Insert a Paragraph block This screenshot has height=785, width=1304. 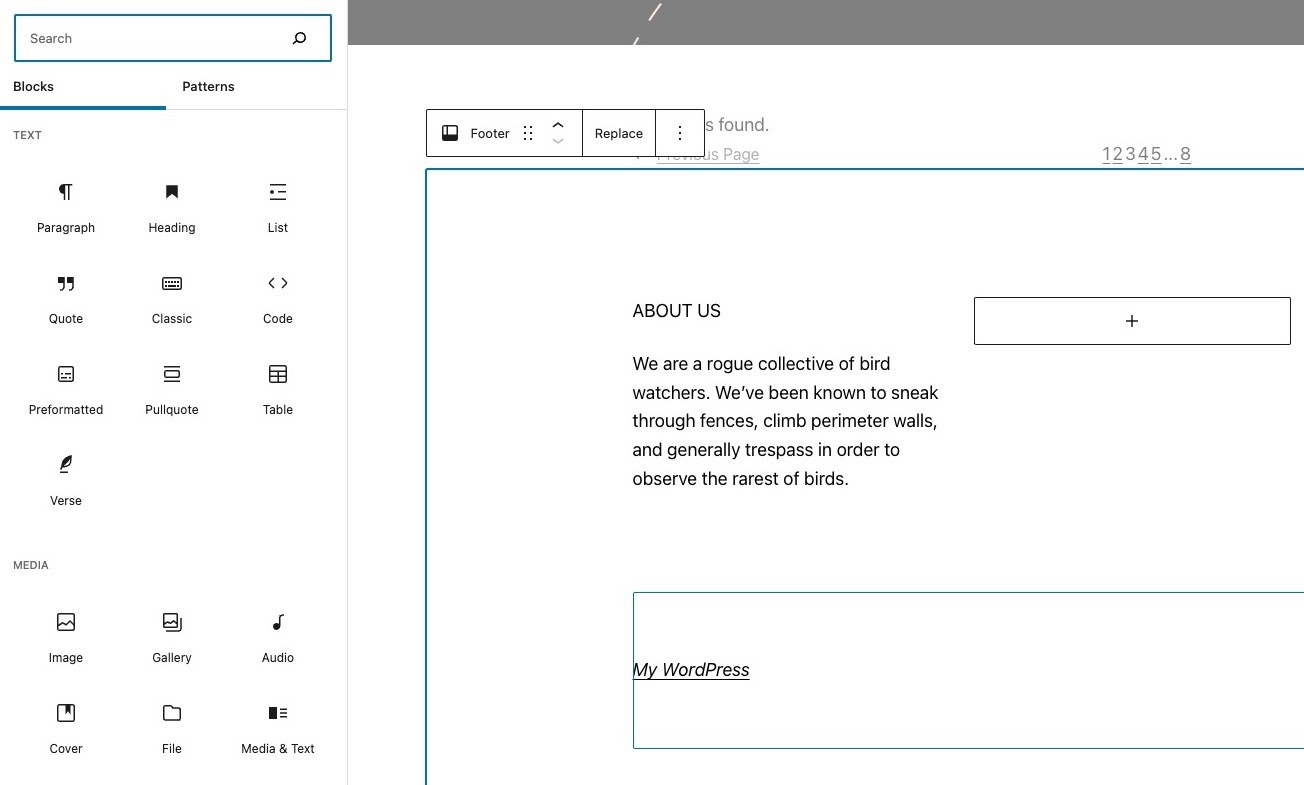tap(66, 208)
